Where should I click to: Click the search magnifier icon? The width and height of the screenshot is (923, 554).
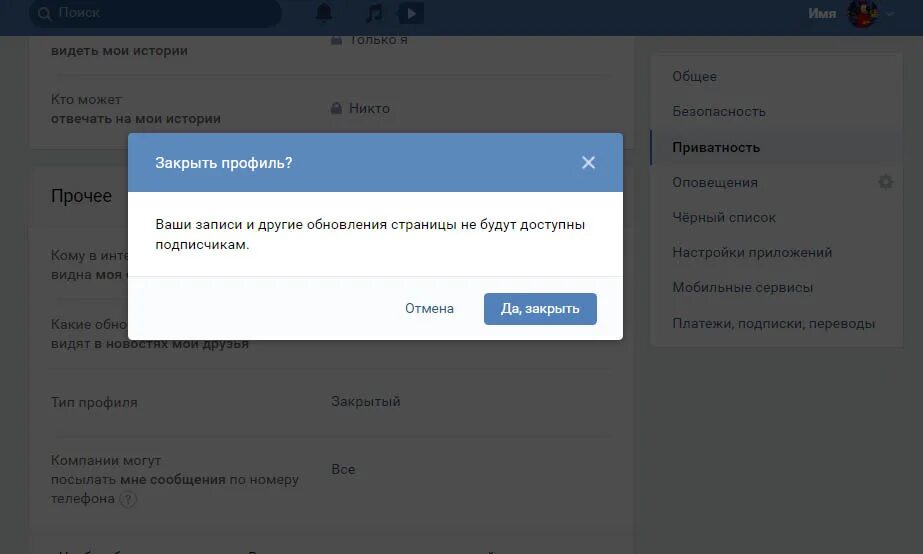pos(45,13)
